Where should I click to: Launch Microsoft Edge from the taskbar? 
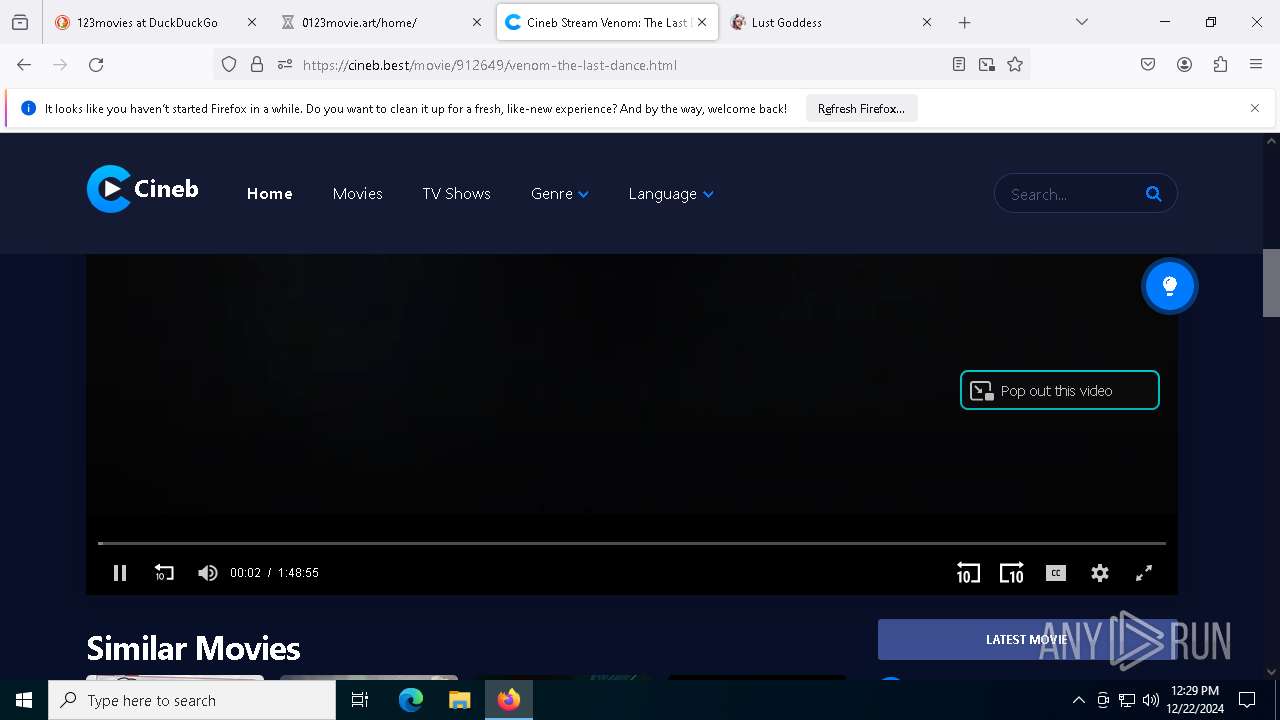[x=411, y=700]
